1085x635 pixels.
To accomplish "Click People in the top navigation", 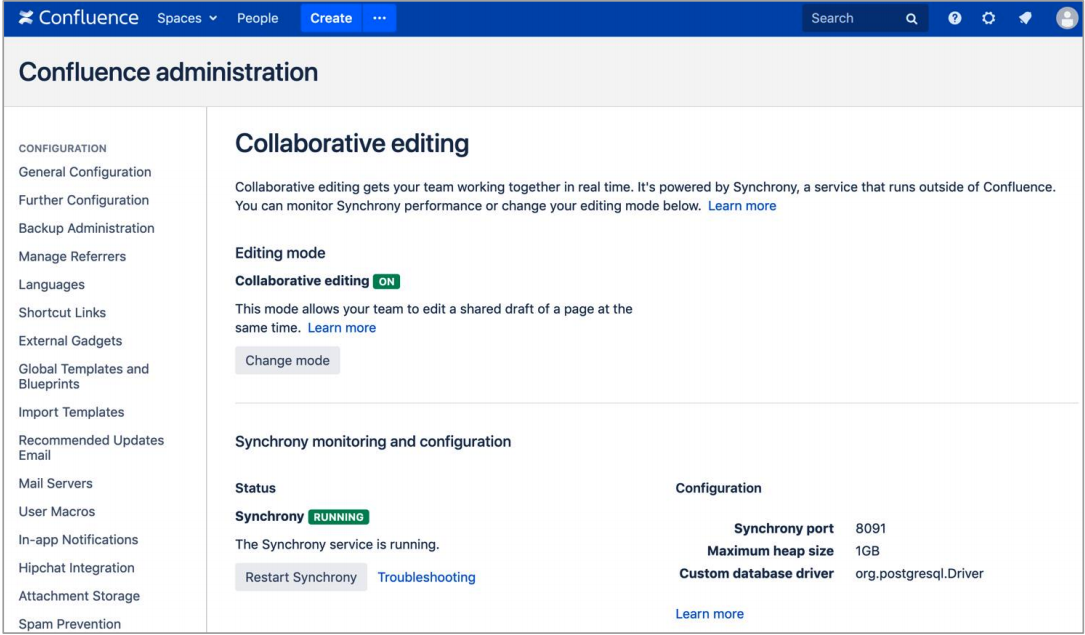I will pos(257,17).
